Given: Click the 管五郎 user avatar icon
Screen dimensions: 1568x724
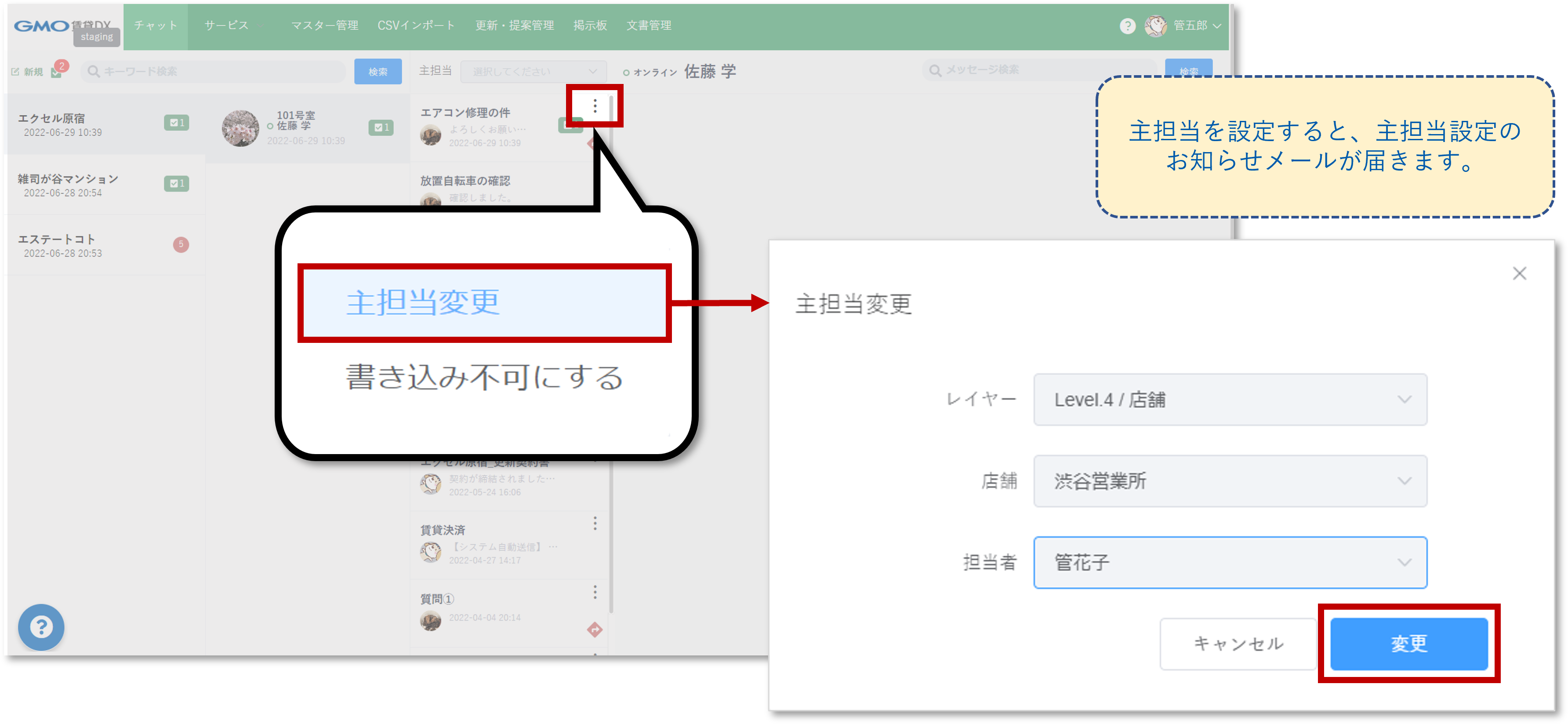Looking at the screenshot, I should [1155, 26].
